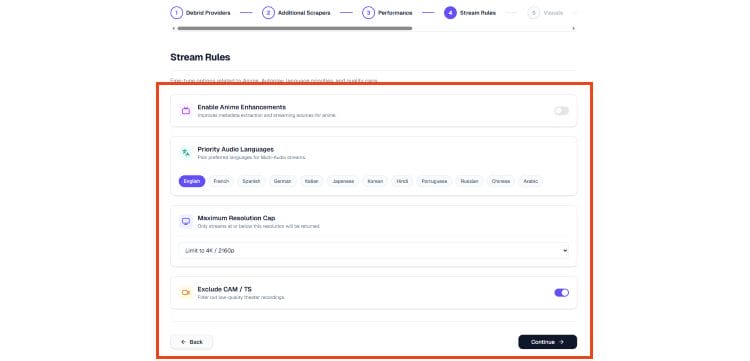The width and height of the screenshot is (750, 361).
Task: Click the step 2 circle icon
Action: (x=268, y=13)
